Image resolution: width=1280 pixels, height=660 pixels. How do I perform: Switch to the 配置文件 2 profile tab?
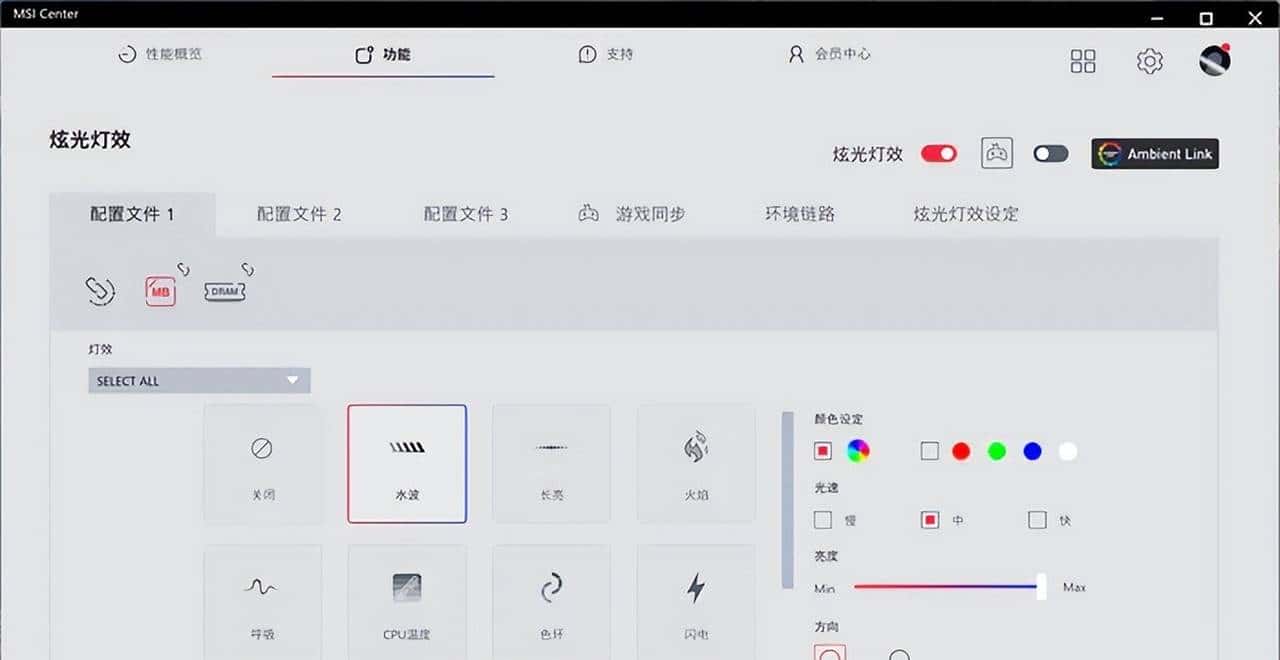[x=299, y=213]
